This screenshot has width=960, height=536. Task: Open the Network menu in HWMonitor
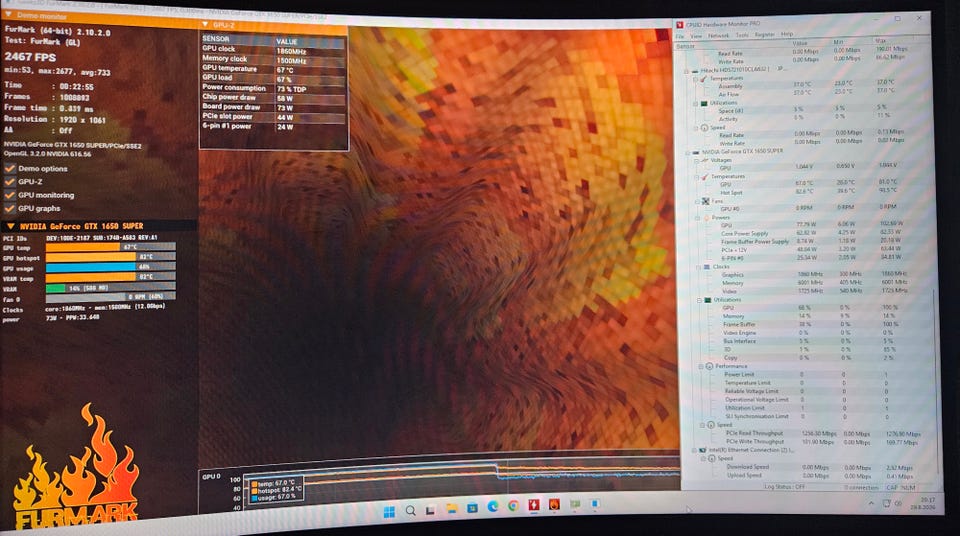(719, 36)
